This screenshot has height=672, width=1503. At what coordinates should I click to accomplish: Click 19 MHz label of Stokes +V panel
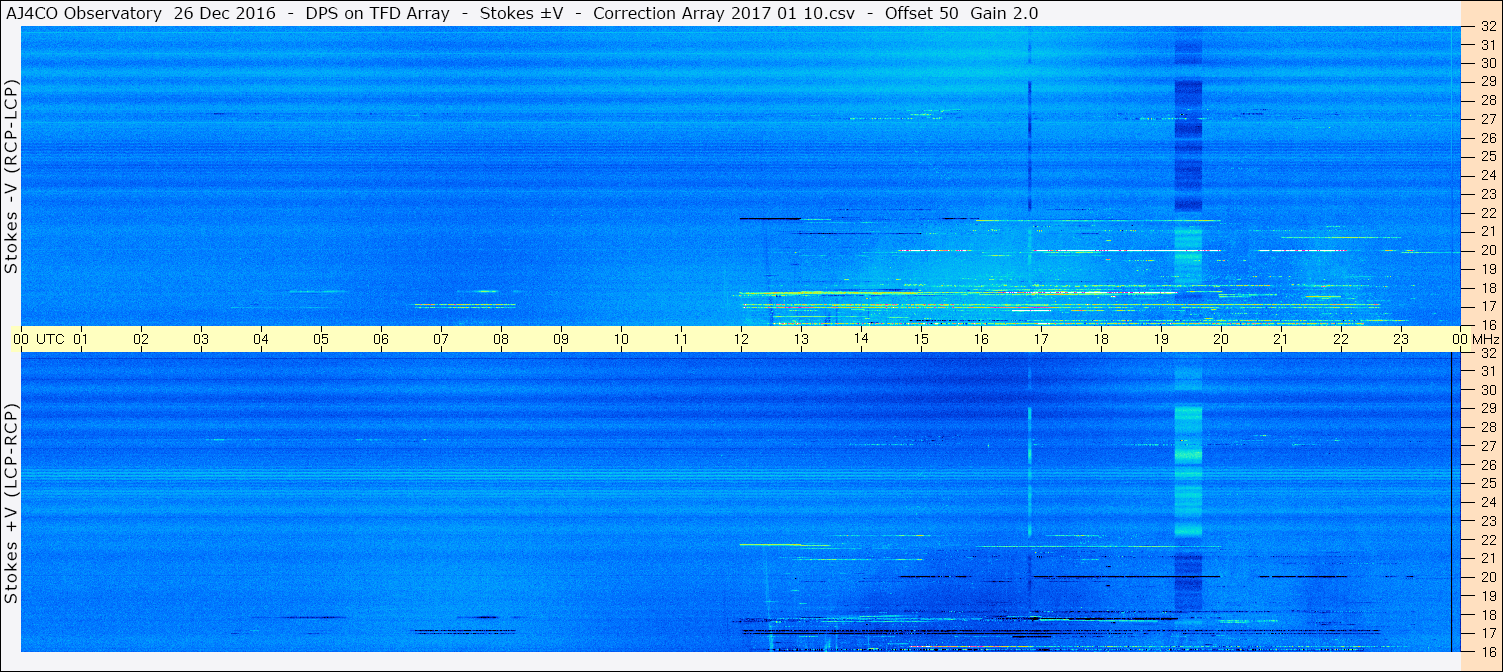coord(1488,595)
